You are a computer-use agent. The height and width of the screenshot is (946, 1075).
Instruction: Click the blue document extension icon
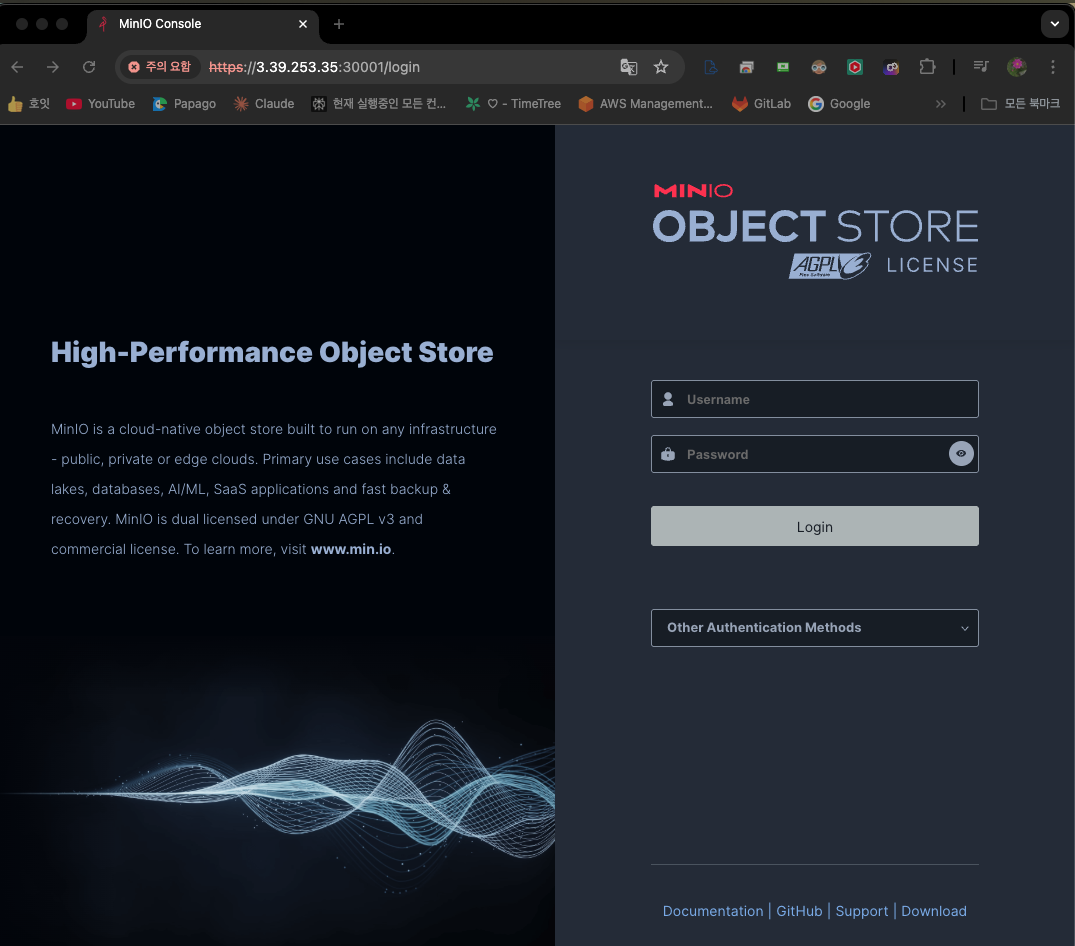point(711,66)
